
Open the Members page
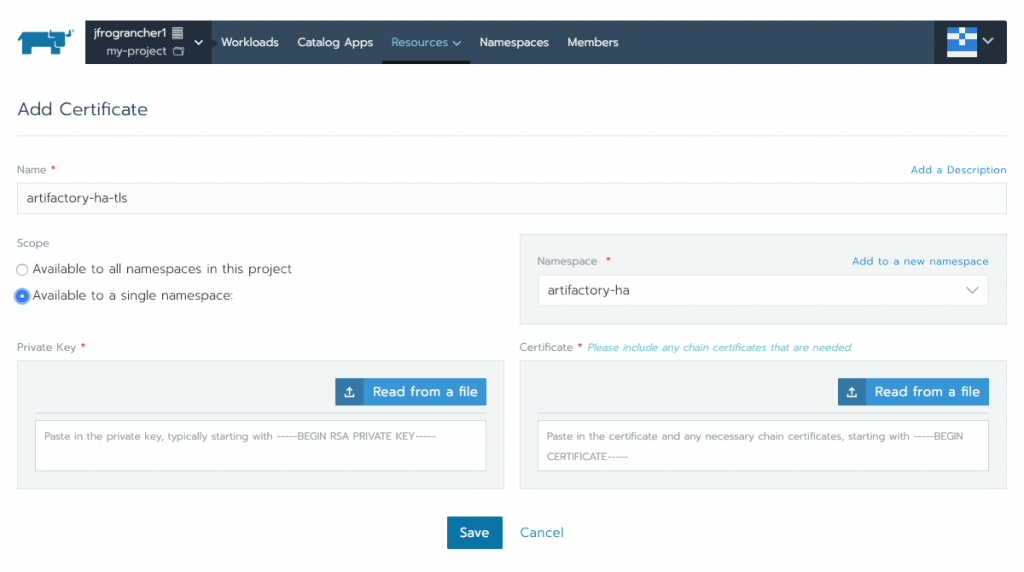tap(593, 42)
